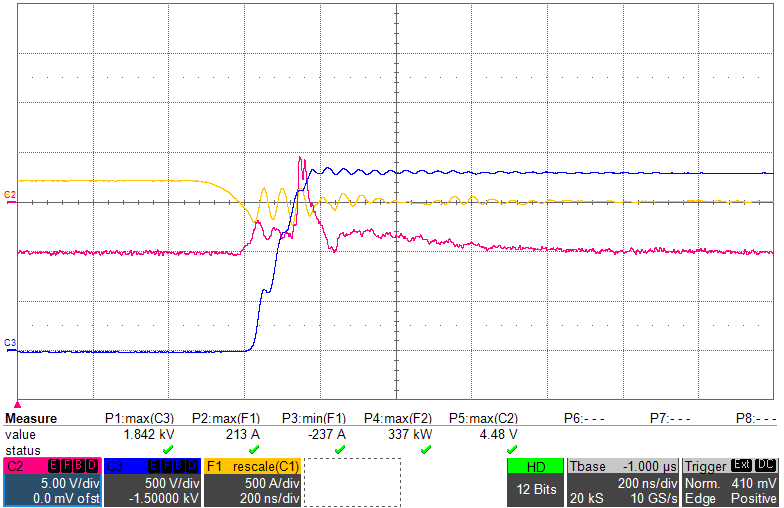This screenshot has width=784, height=508.
Task: Open the Tbase timebase settings box
Action: tap(622, 482)
